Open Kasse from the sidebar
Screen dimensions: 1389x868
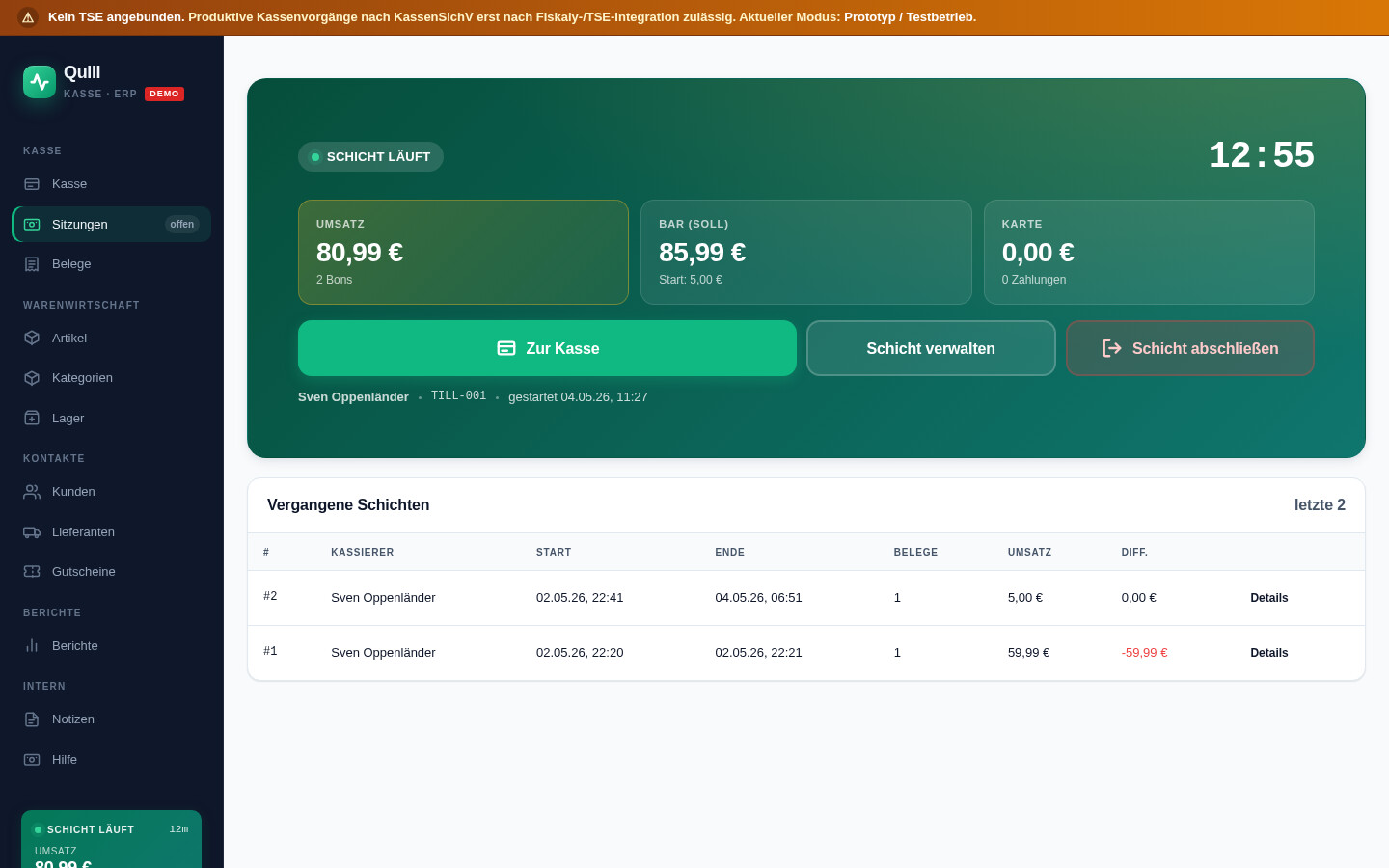coord(111,184)
